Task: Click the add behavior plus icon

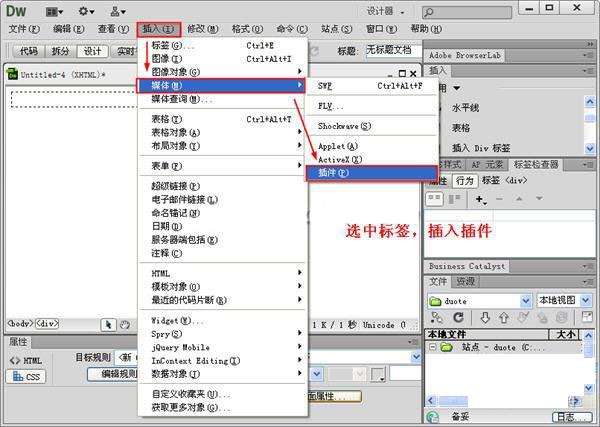Action: pyautogui.click(x=480, y=200)
